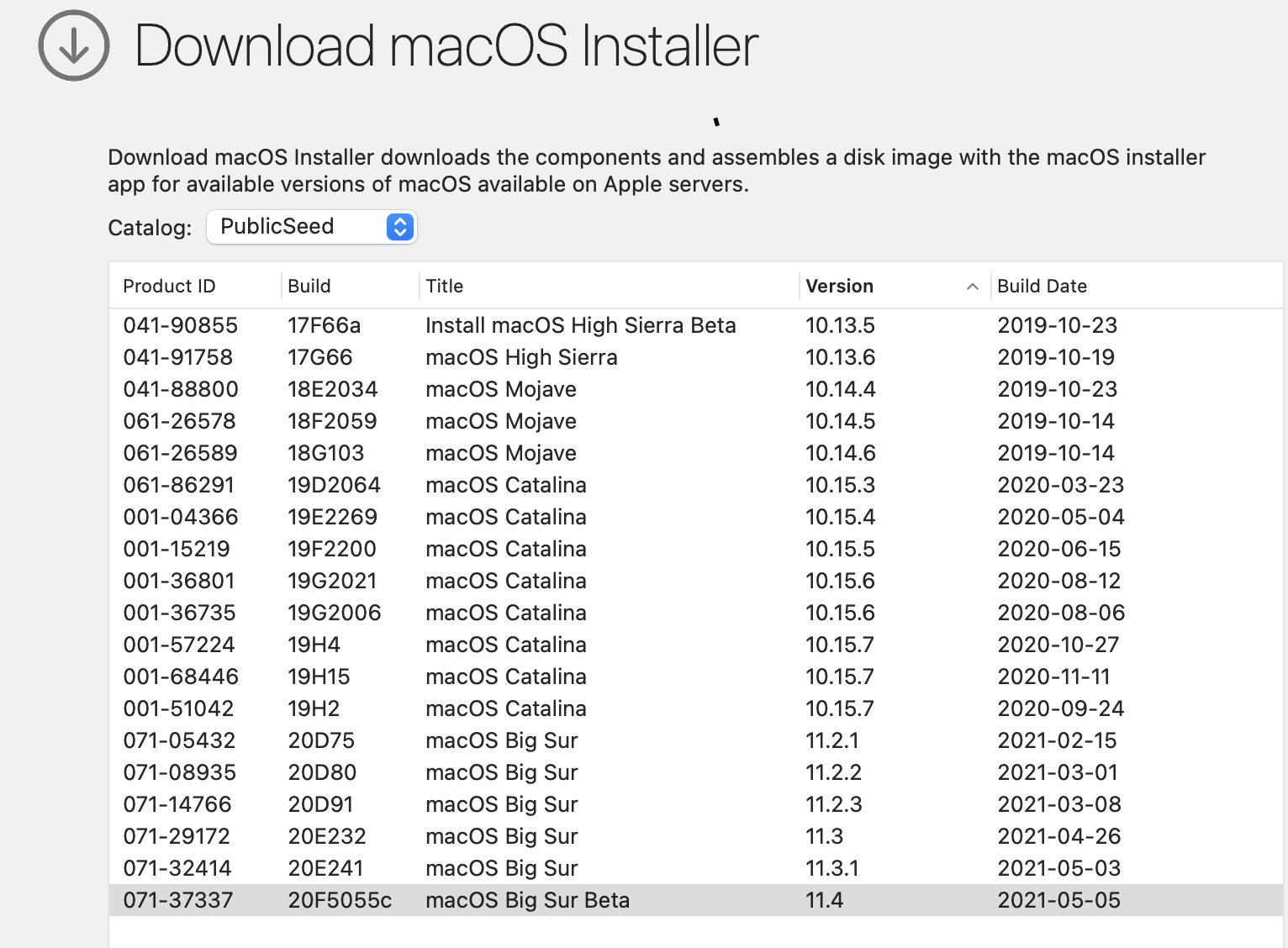Sort by the Build Date column header
The image size is (1288, 948).
point(1042,286)
